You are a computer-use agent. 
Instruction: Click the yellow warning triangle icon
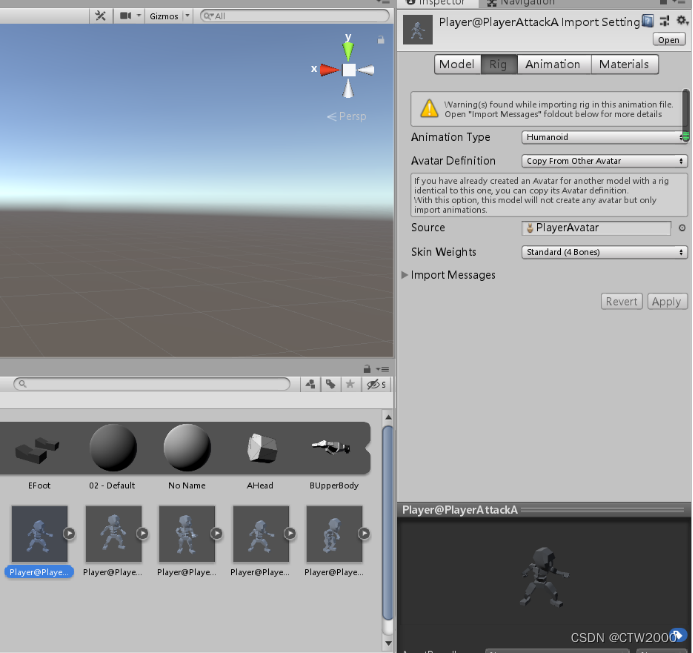click(429, 108)
